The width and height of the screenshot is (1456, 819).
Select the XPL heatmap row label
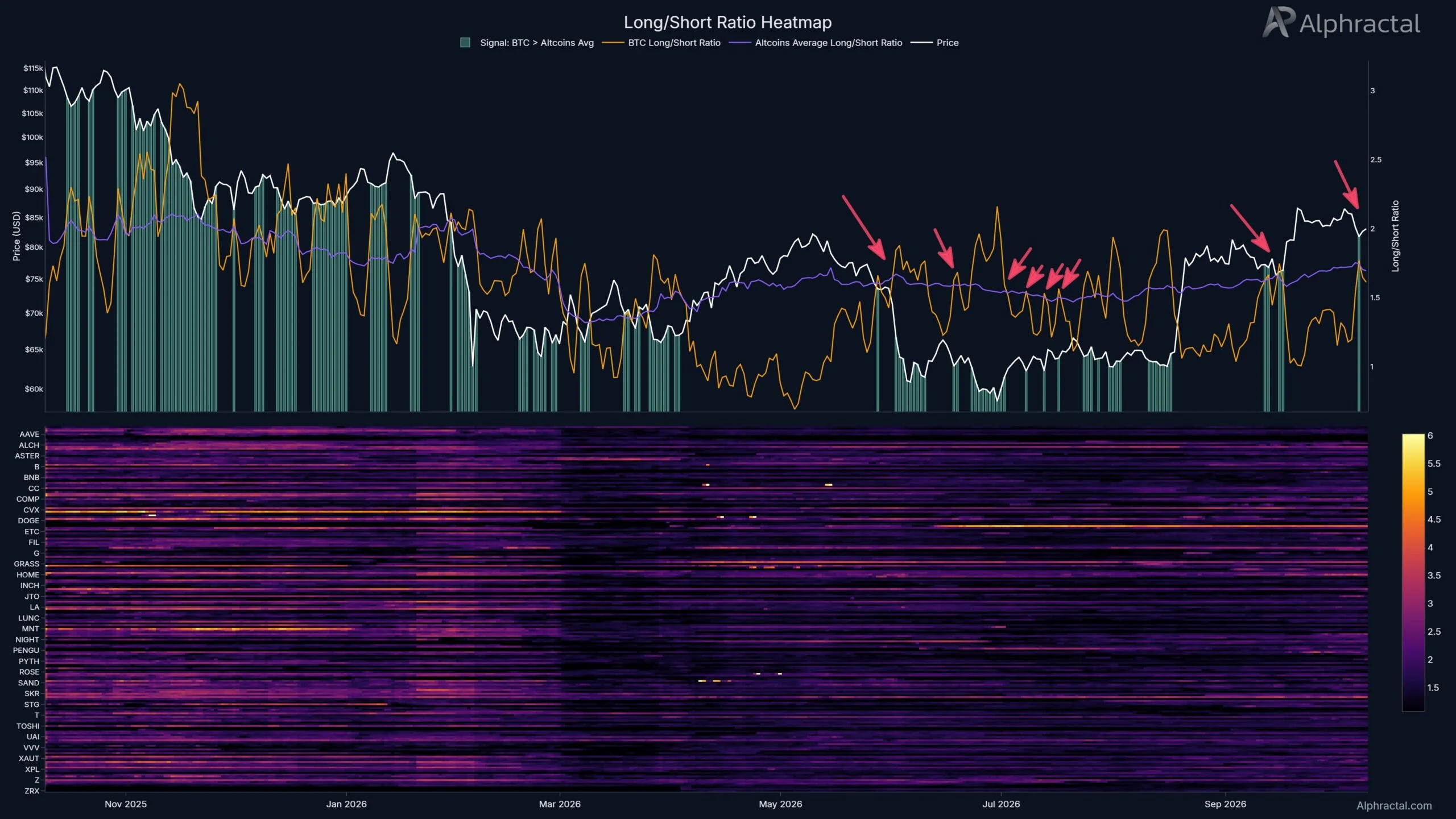point(32,769)
